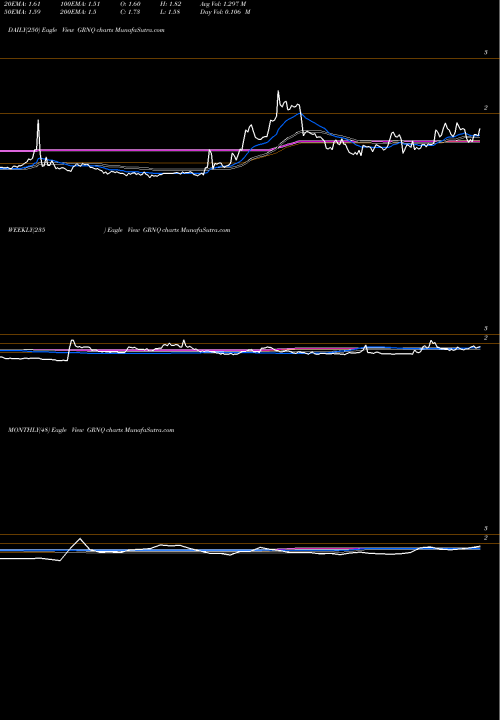This screenshot has width=500, height=720.
Task: Select the high price H: 1.82
Action: click(x=172, y=4)
